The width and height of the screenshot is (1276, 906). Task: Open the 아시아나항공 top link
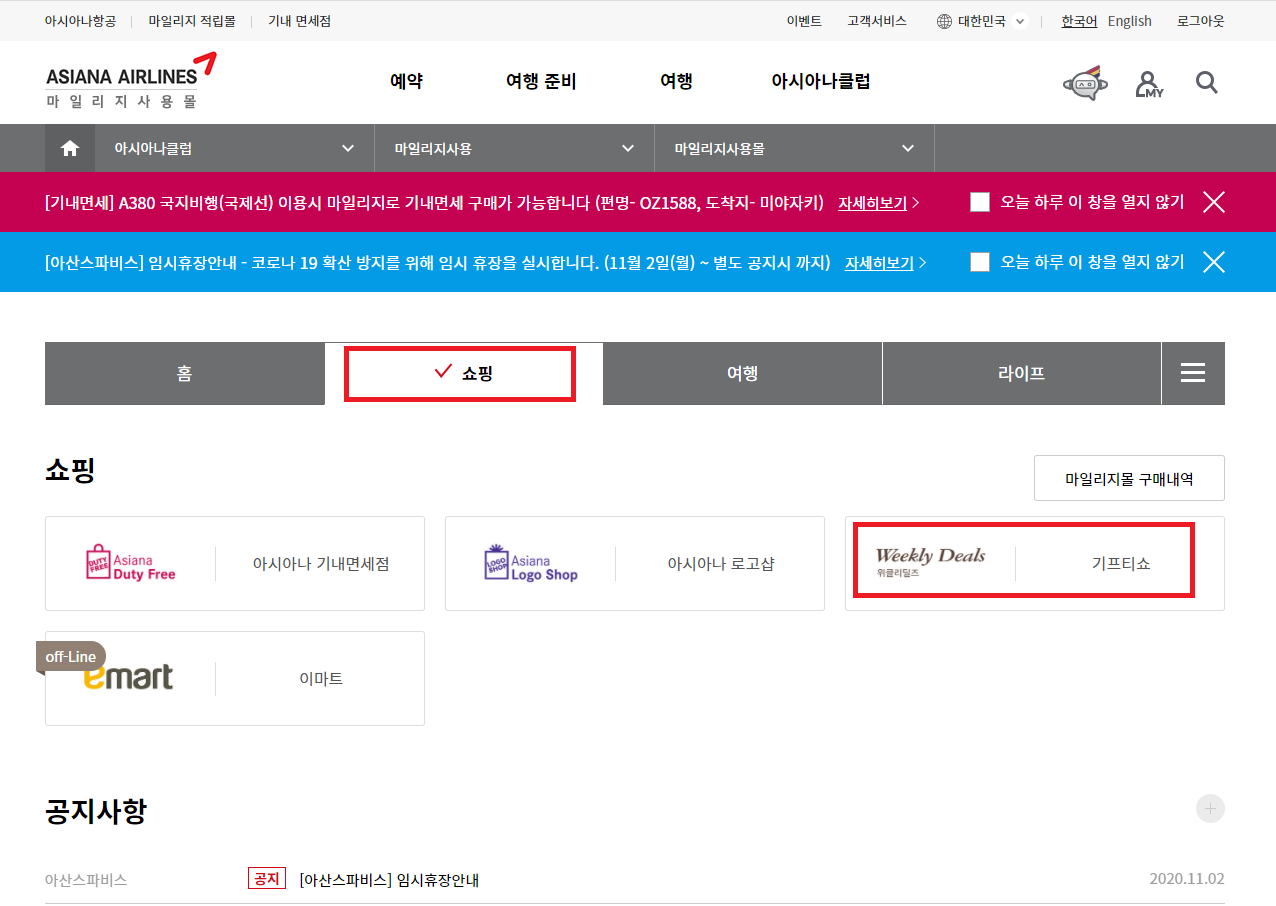[x=80, y=21]
